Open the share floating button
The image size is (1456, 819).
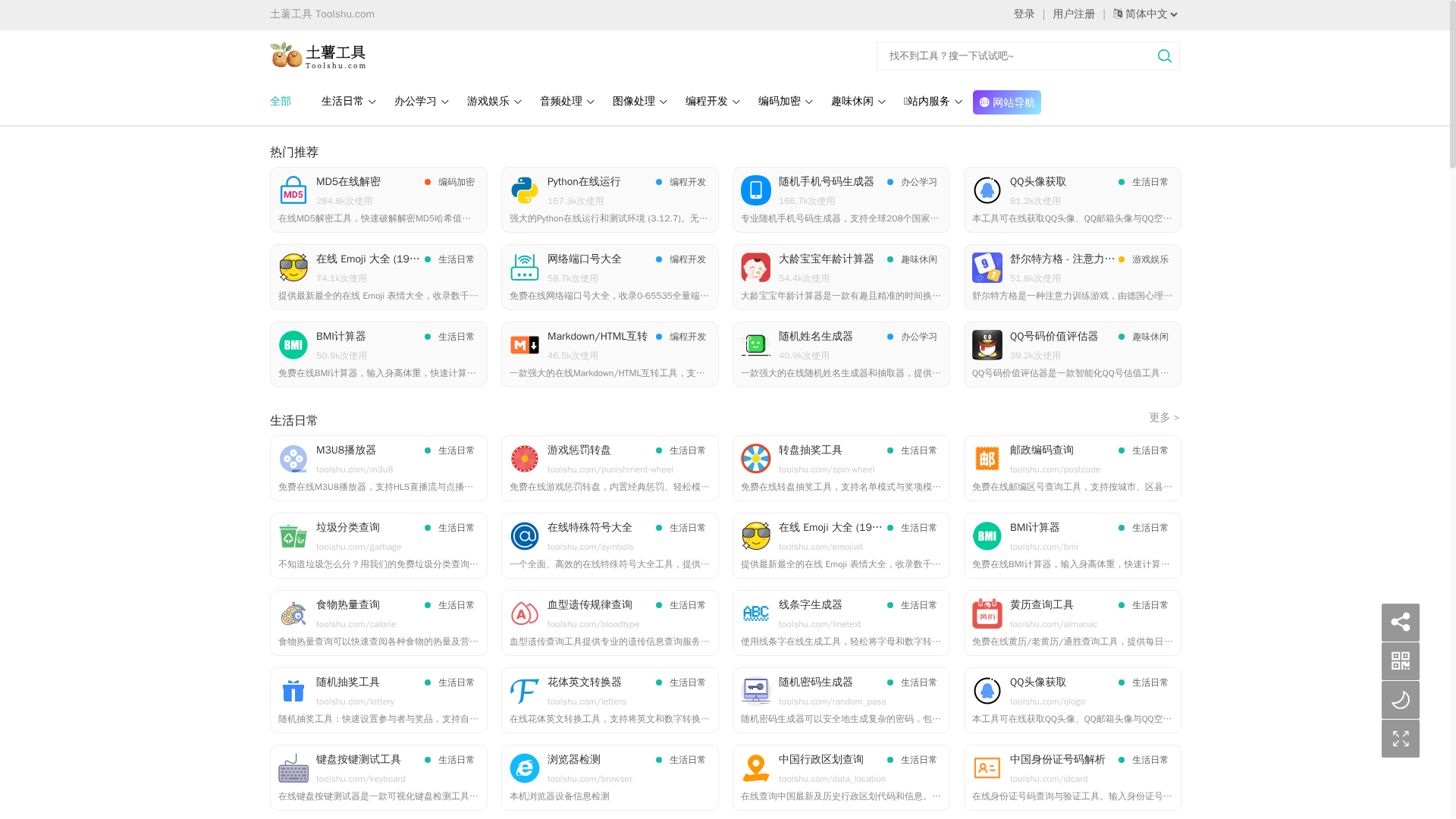click(x=1400, y=623)
